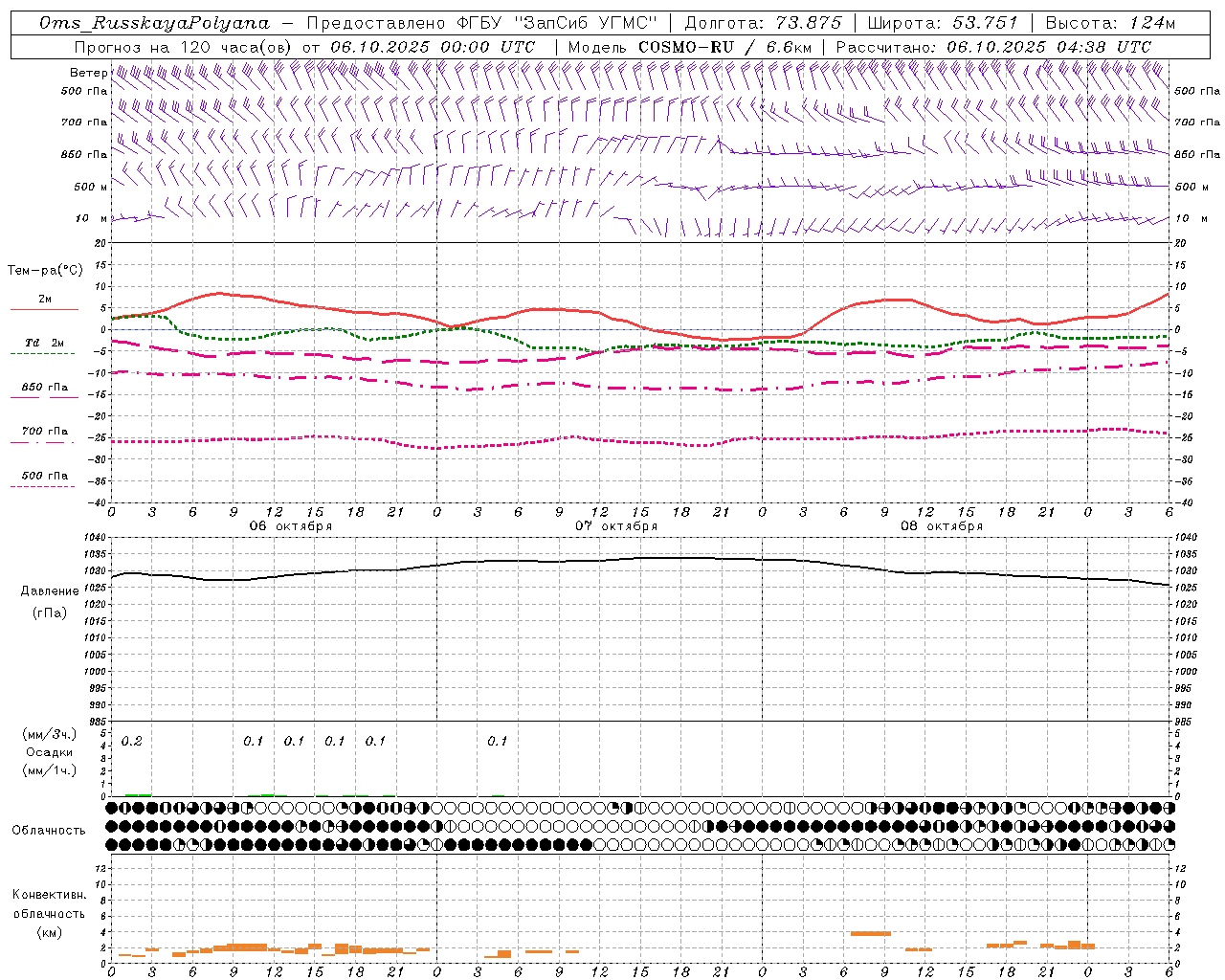
Task: Click the red line sample under 2м legend
Action: (44, 310)
